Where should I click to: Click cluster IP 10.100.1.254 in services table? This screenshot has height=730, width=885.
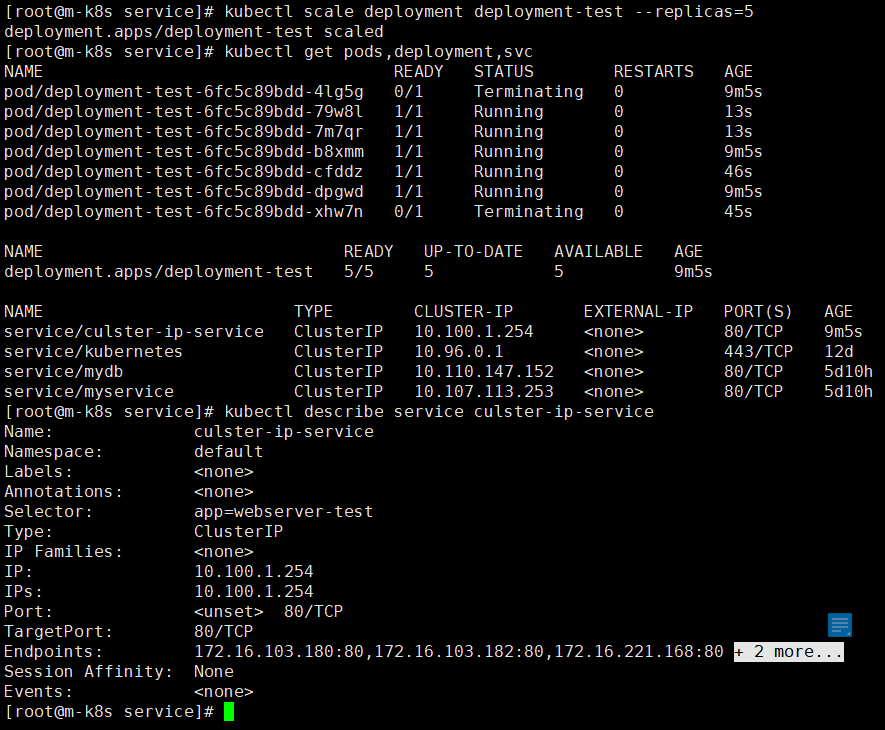(474, 331)
